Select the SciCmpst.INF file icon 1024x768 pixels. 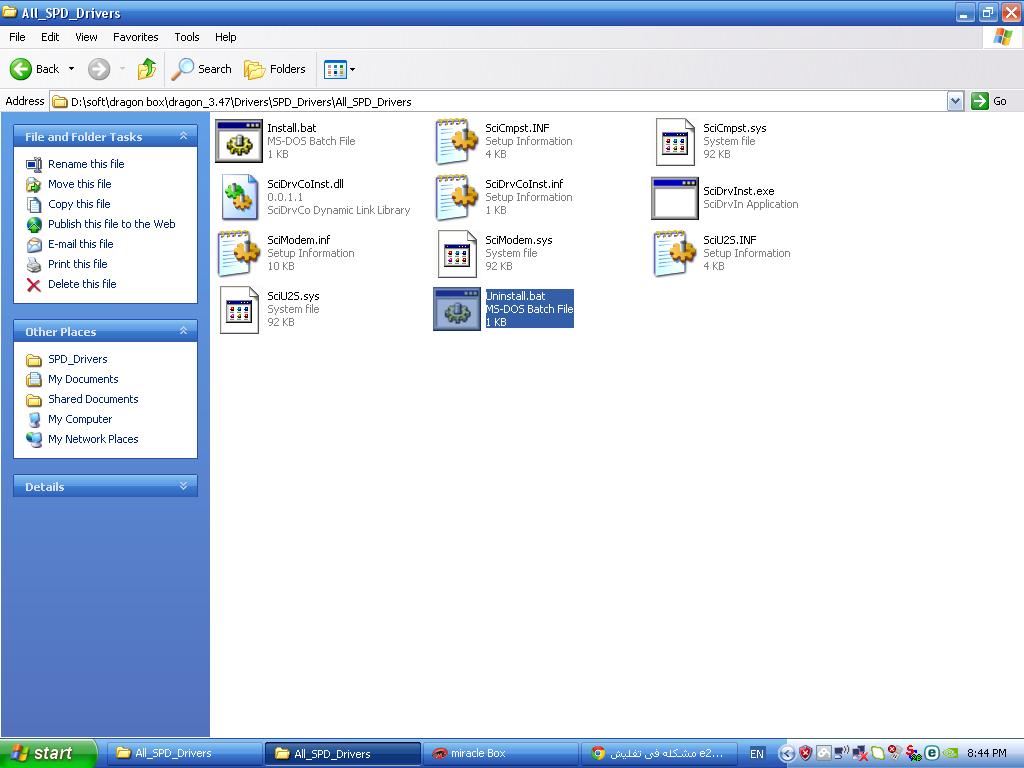pos(456,141)
